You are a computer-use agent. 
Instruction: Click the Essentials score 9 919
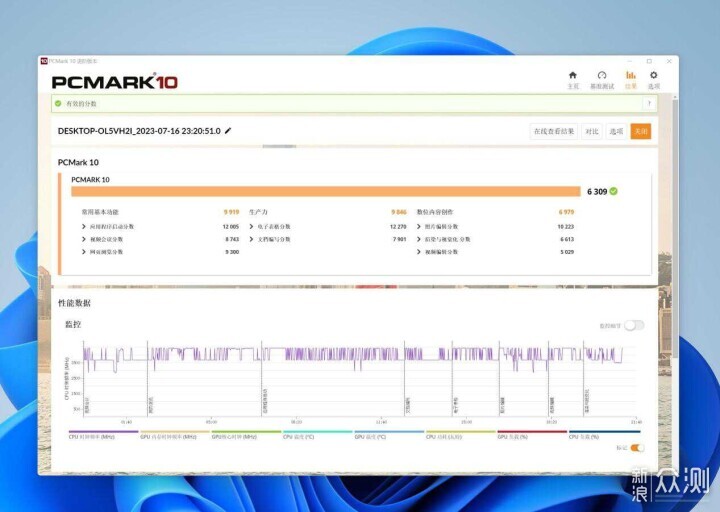coord(231,212)
